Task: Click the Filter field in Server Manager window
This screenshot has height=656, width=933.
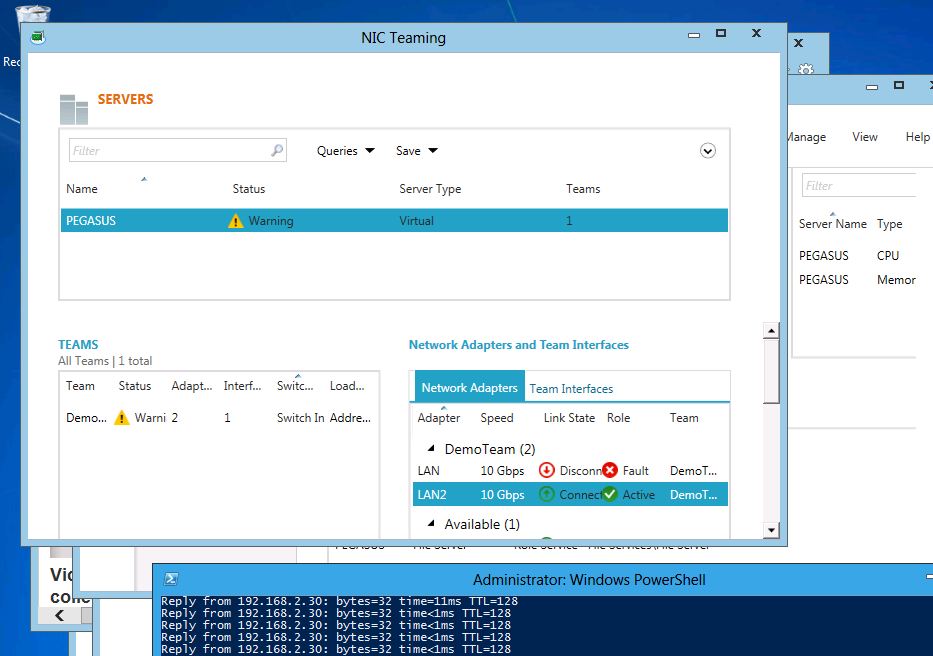Action: pyautogui.click(x=859, y=186)
